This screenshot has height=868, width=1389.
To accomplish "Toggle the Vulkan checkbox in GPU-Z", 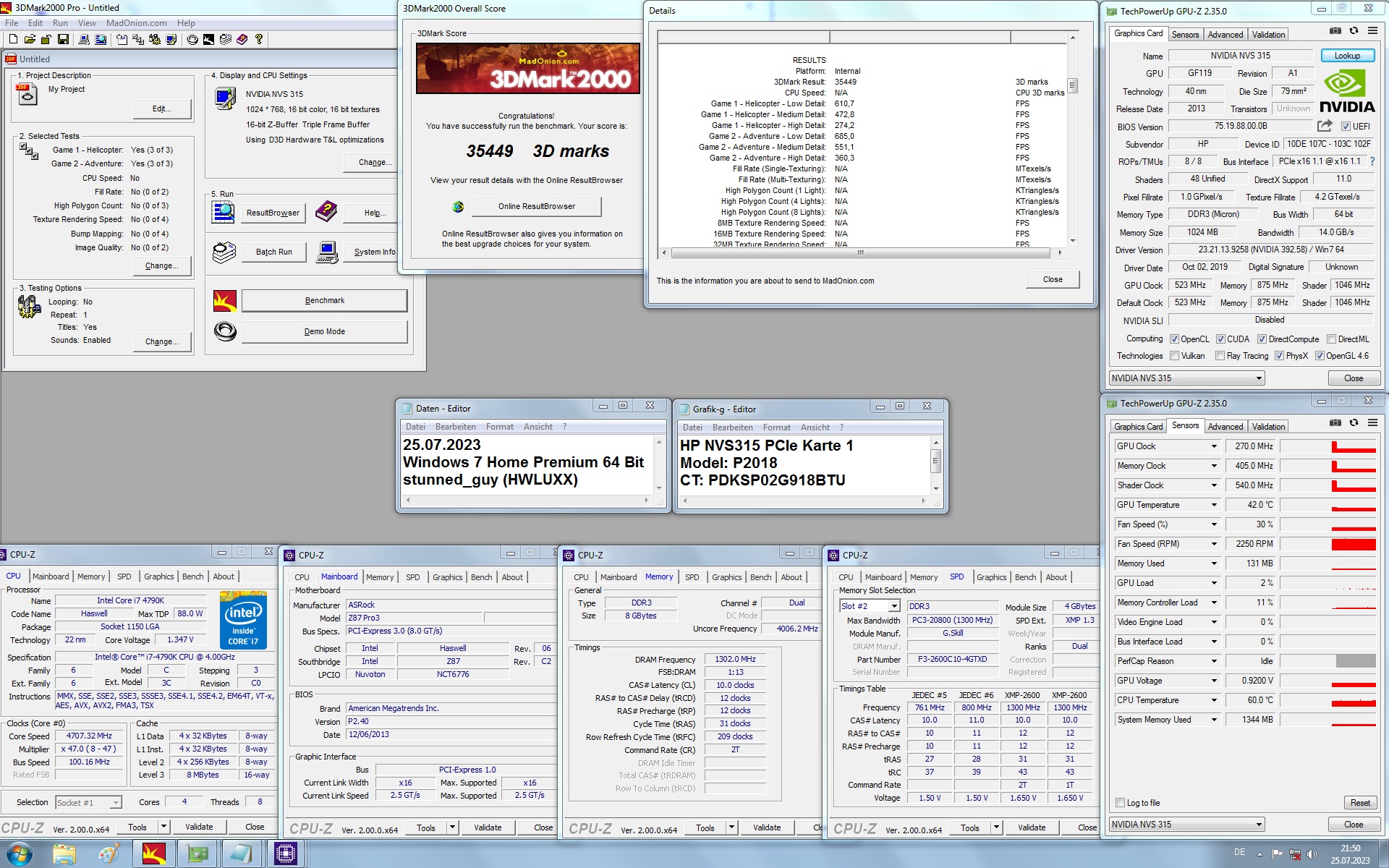I will click(x=1175, y=356).
